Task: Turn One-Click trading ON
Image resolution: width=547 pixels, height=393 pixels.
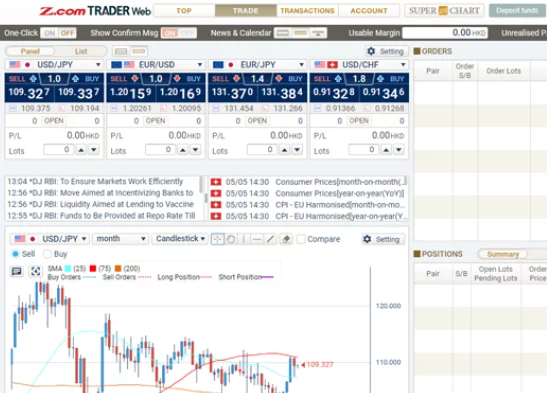Action: point(50,33)
